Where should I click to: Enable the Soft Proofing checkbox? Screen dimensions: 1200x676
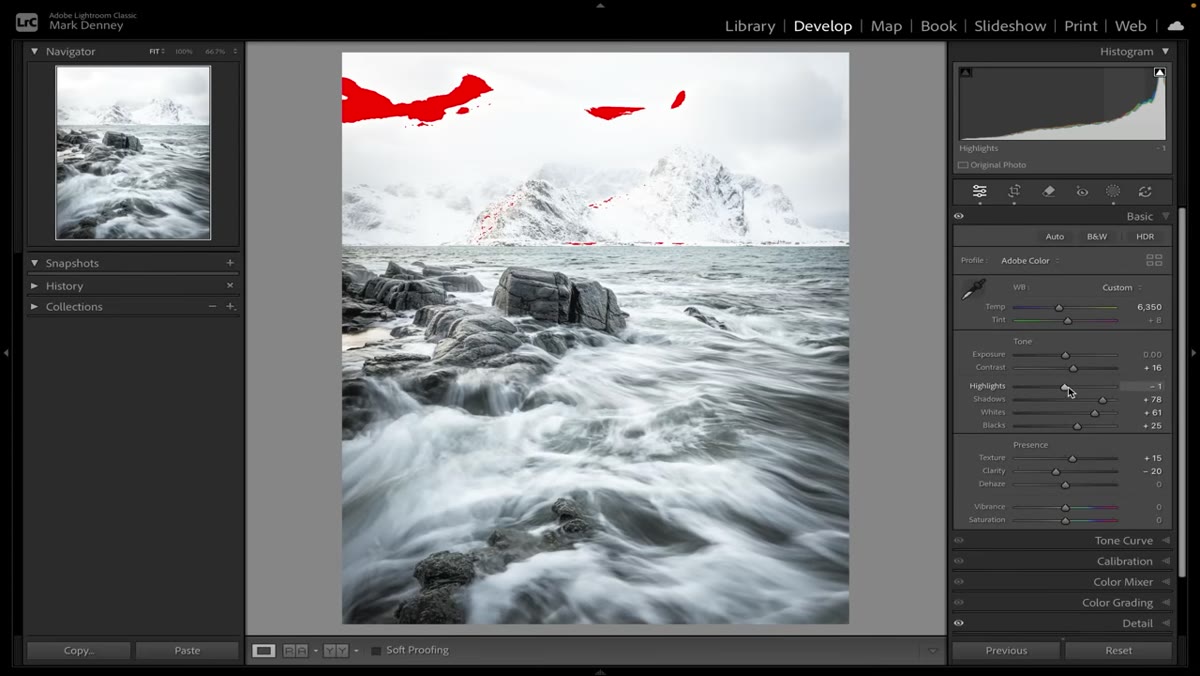(x=376, y=650)
